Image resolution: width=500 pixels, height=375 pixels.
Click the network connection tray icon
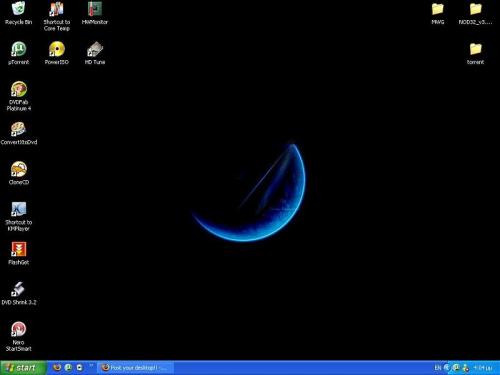click(465, 368)
